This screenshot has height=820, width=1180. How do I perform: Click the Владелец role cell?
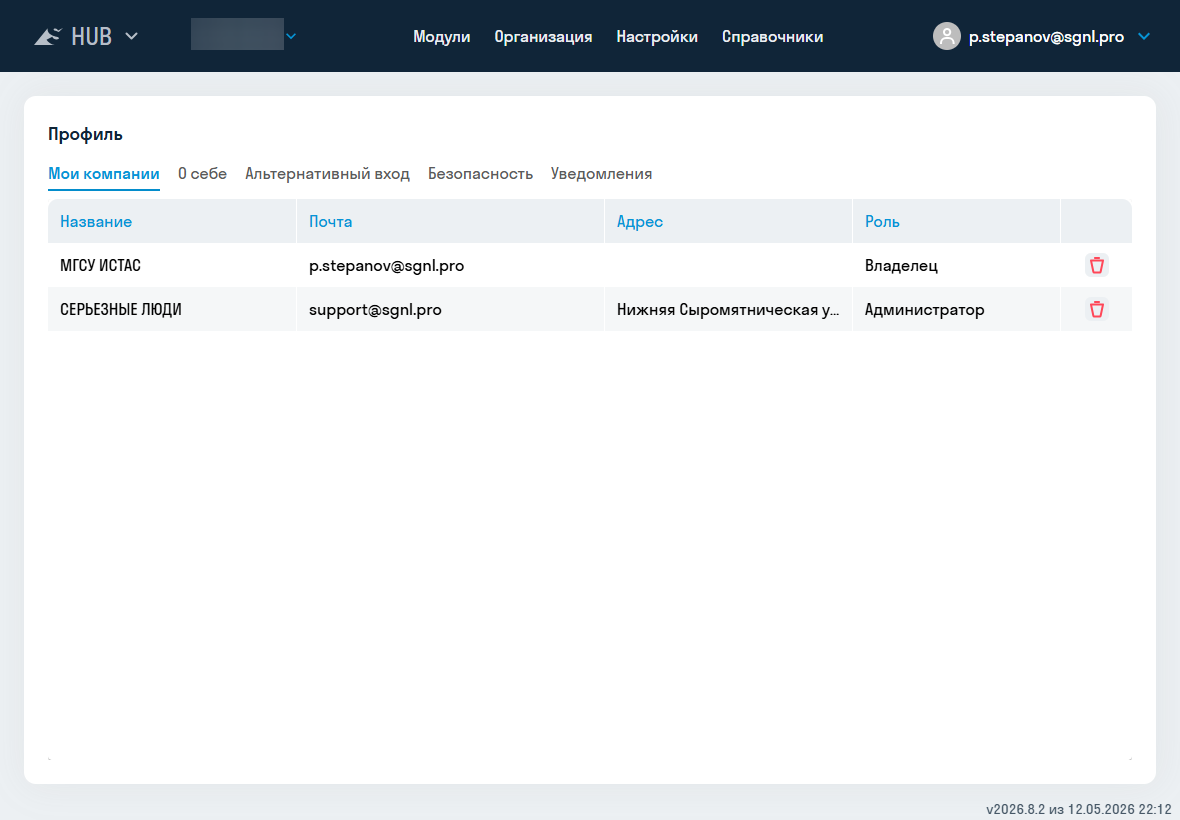pyautogui.click(x=956, y=265)
